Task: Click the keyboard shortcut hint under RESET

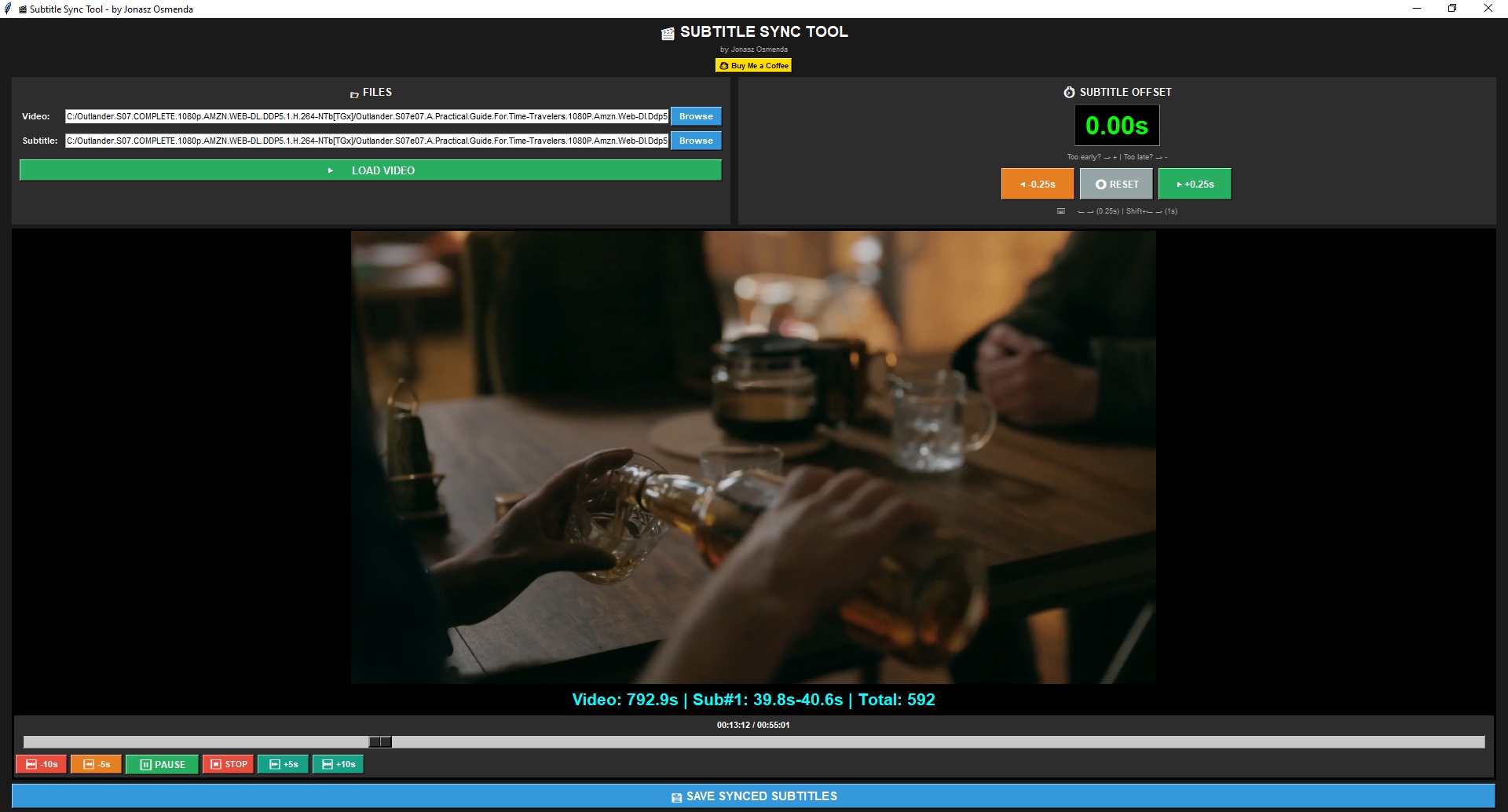Action: coord(1117,211)
